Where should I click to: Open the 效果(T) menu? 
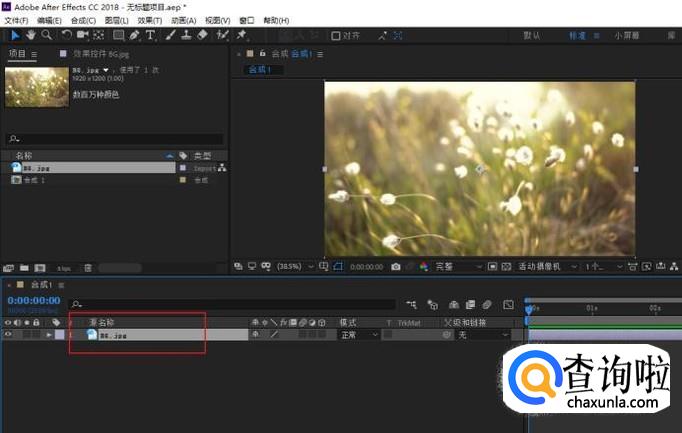(150, 20)
